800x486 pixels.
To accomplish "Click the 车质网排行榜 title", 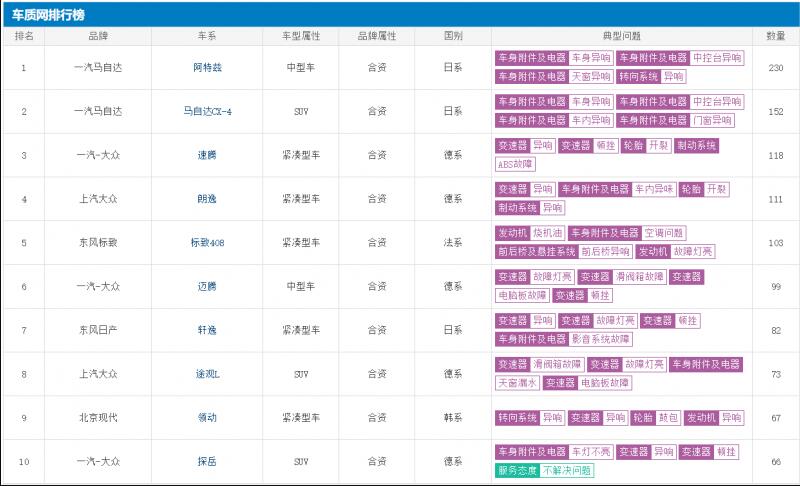I will click(48, 15).
